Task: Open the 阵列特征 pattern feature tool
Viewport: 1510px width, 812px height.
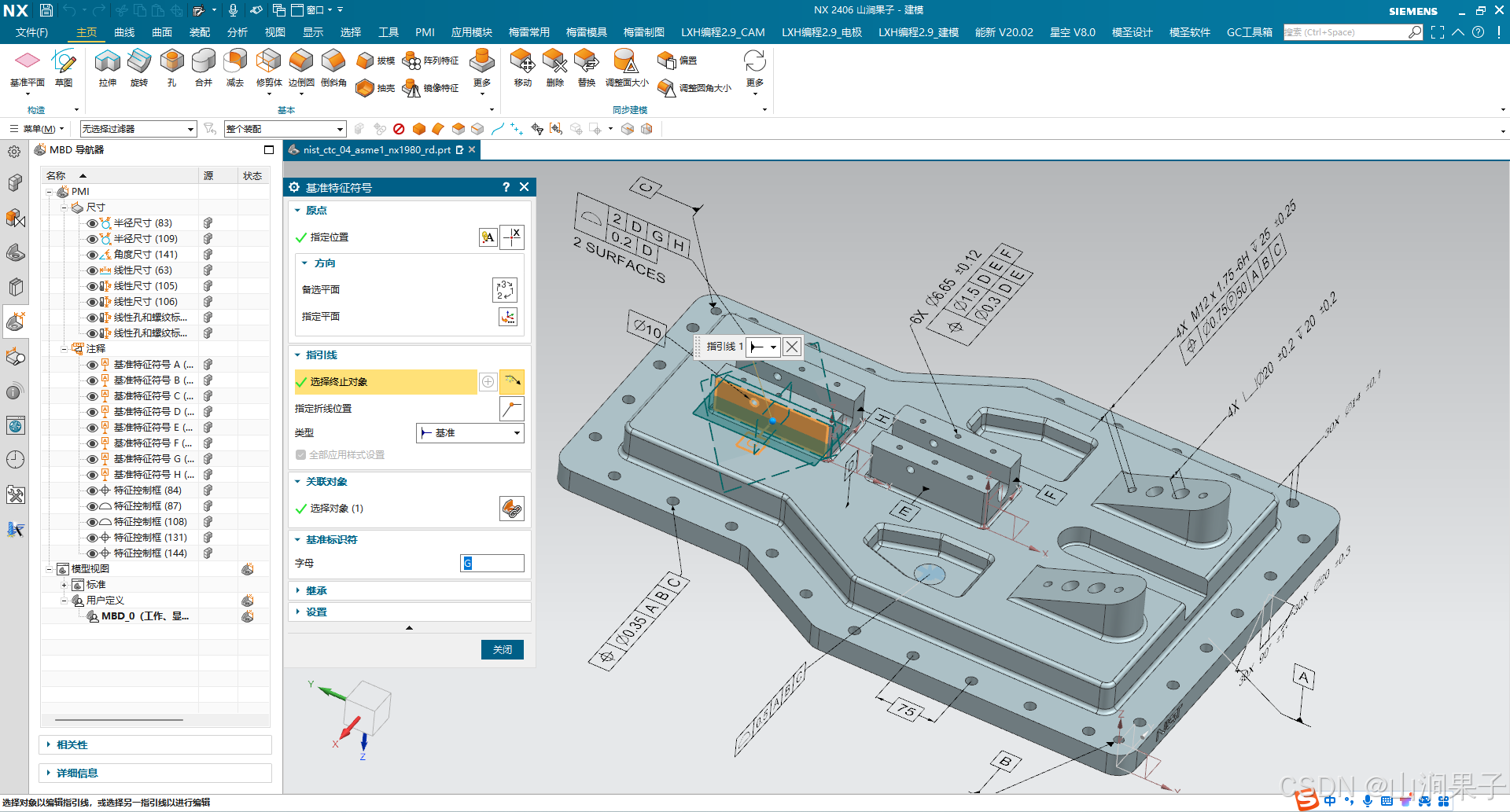Action: coord(430,61)
